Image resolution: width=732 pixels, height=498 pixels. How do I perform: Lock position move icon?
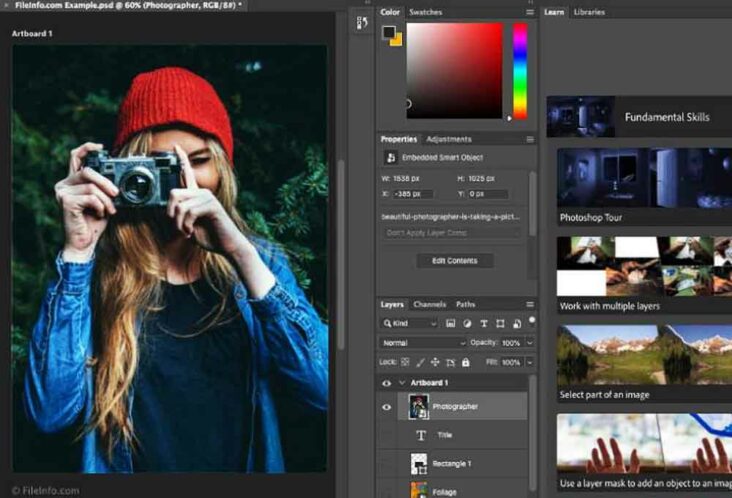click(435, 362)
